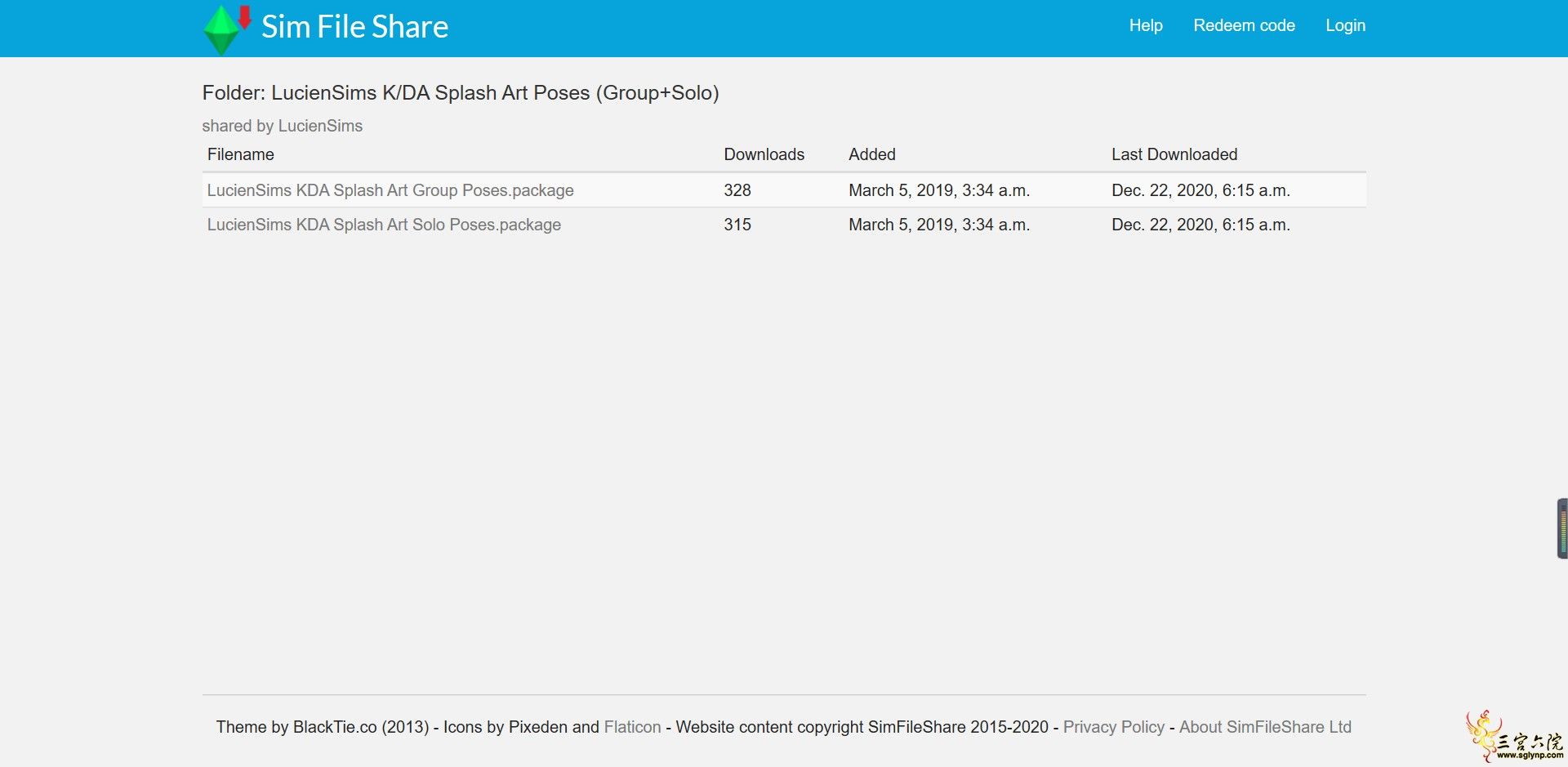The height and width of the screenshot is (767, 1568).
Task: Open the Help page
Action: 1145,25
